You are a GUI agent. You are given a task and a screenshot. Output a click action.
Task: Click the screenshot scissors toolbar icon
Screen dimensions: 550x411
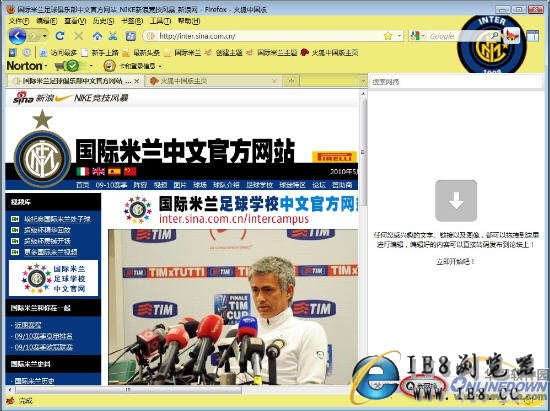pos(113,35)
